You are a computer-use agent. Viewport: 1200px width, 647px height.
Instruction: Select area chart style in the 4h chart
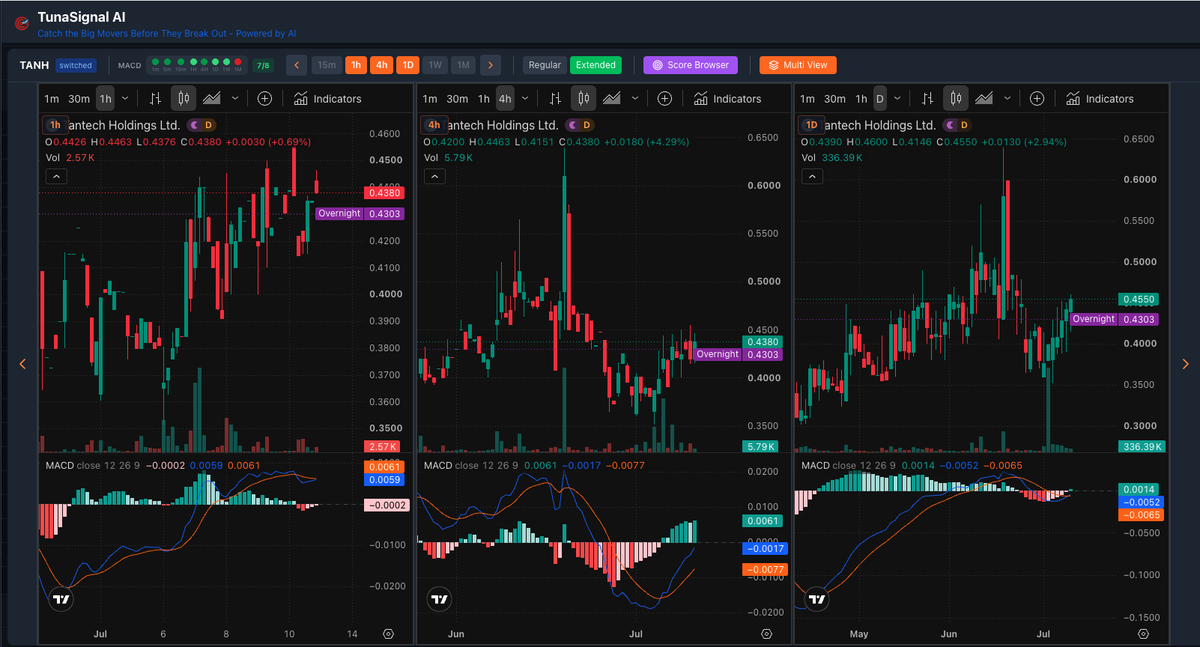pos(611,98)
